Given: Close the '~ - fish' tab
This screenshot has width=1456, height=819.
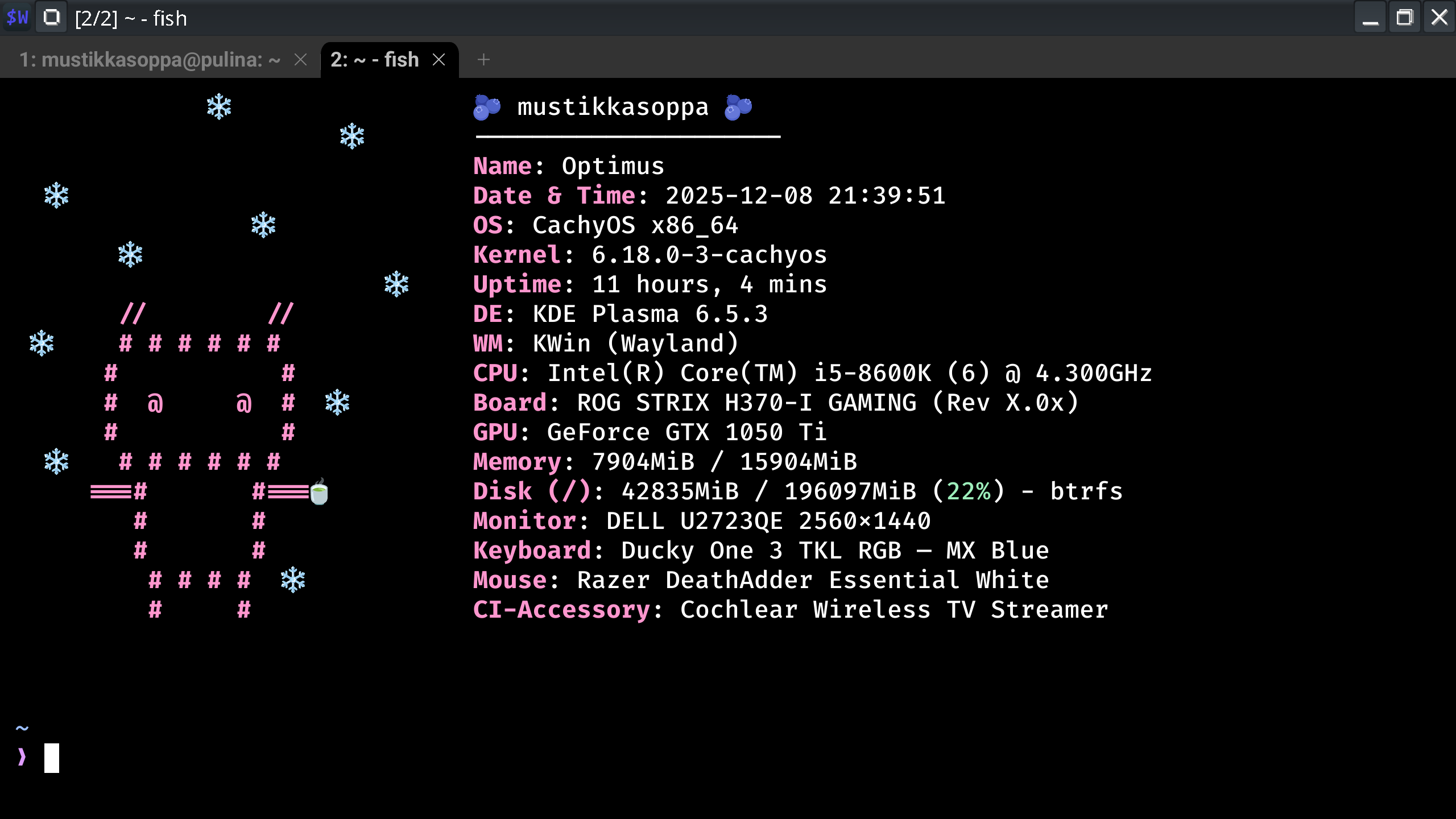Looking at the screenshot, I should (439, 60).
